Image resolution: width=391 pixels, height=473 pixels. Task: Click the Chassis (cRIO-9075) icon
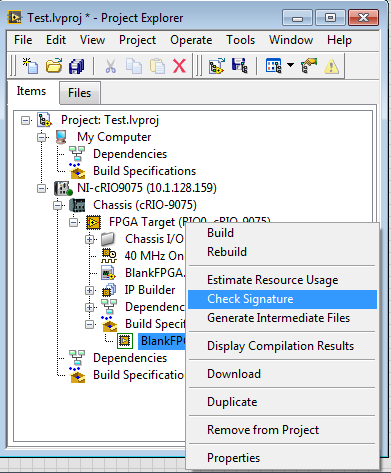point(77,205)
